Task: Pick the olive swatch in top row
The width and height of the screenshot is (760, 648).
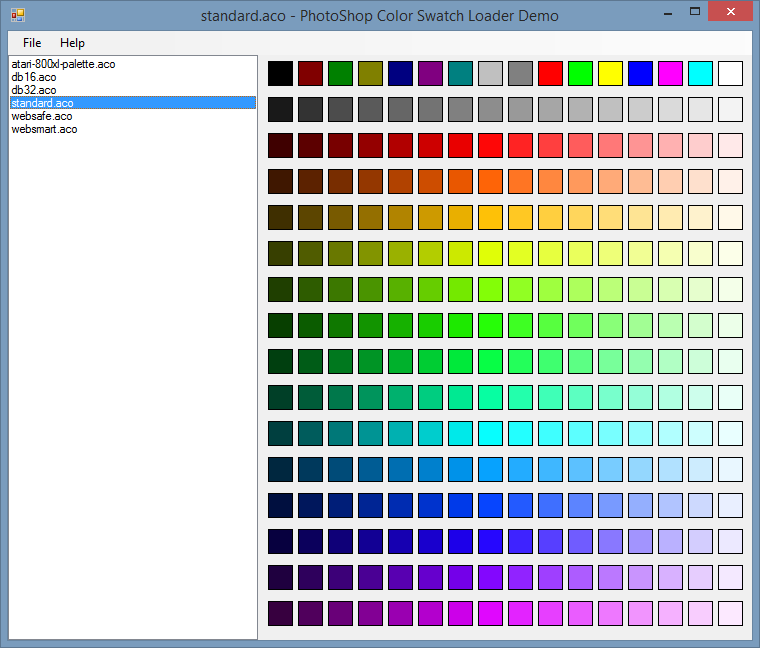Action: pos(370,73)
